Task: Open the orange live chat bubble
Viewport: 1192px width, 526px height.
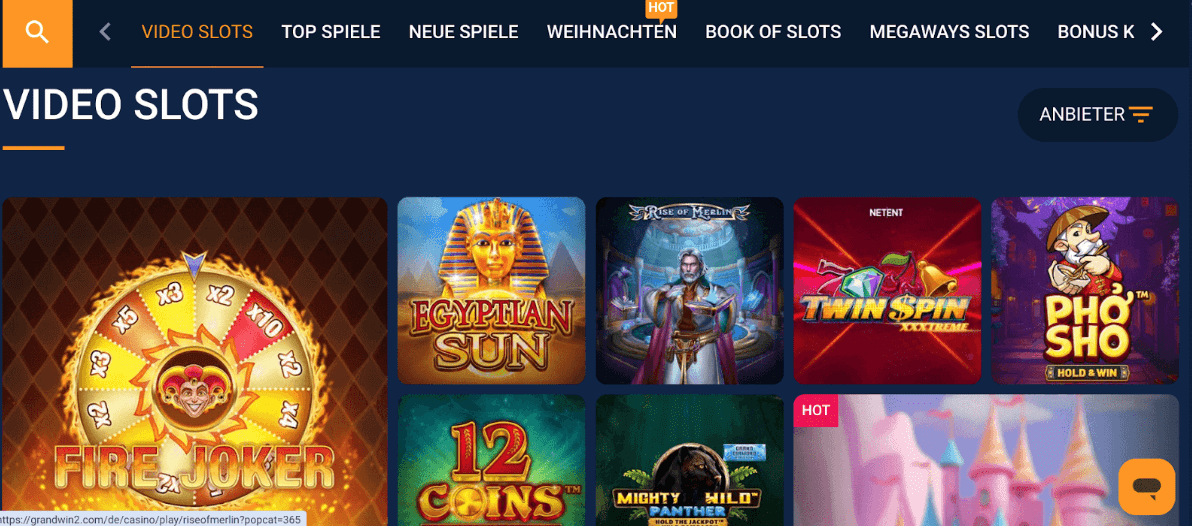Action: point(1146,486)
